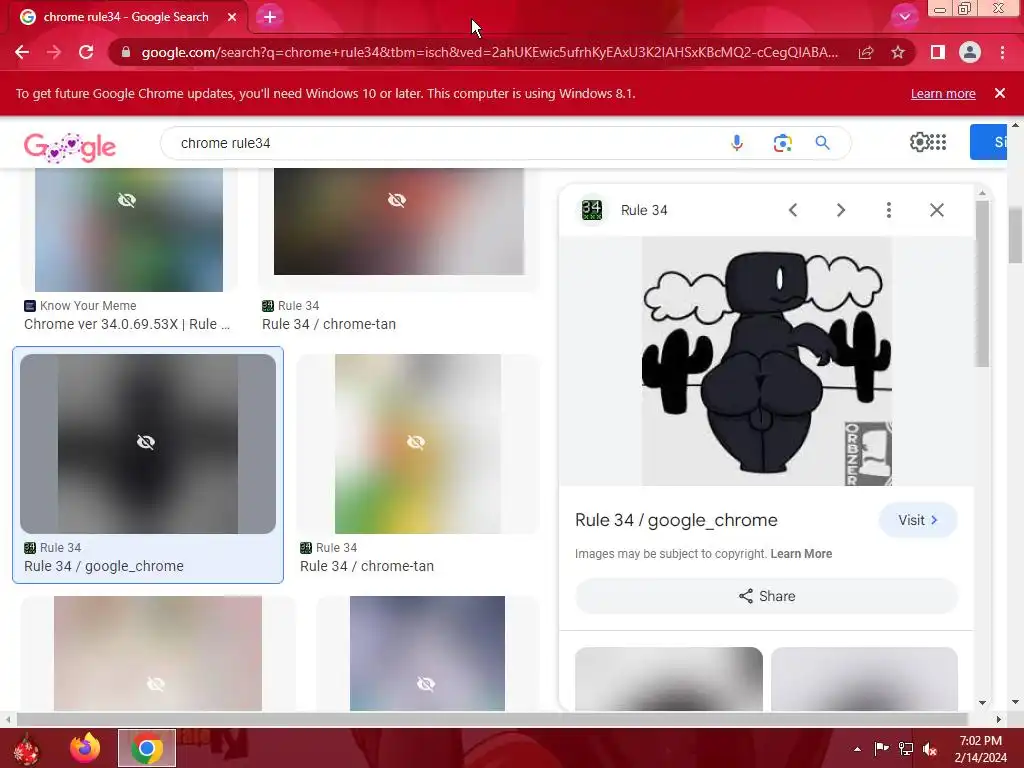Click the horizontal scrollbar right arrow
1024x768 pixels.
point(999,720)
